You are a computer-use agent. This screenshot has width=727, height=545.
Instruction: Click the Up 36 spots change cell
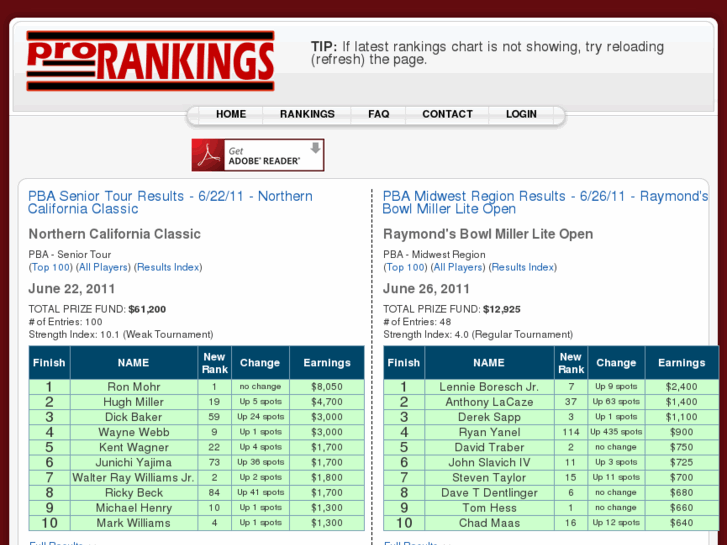click(x=261, y=462)
